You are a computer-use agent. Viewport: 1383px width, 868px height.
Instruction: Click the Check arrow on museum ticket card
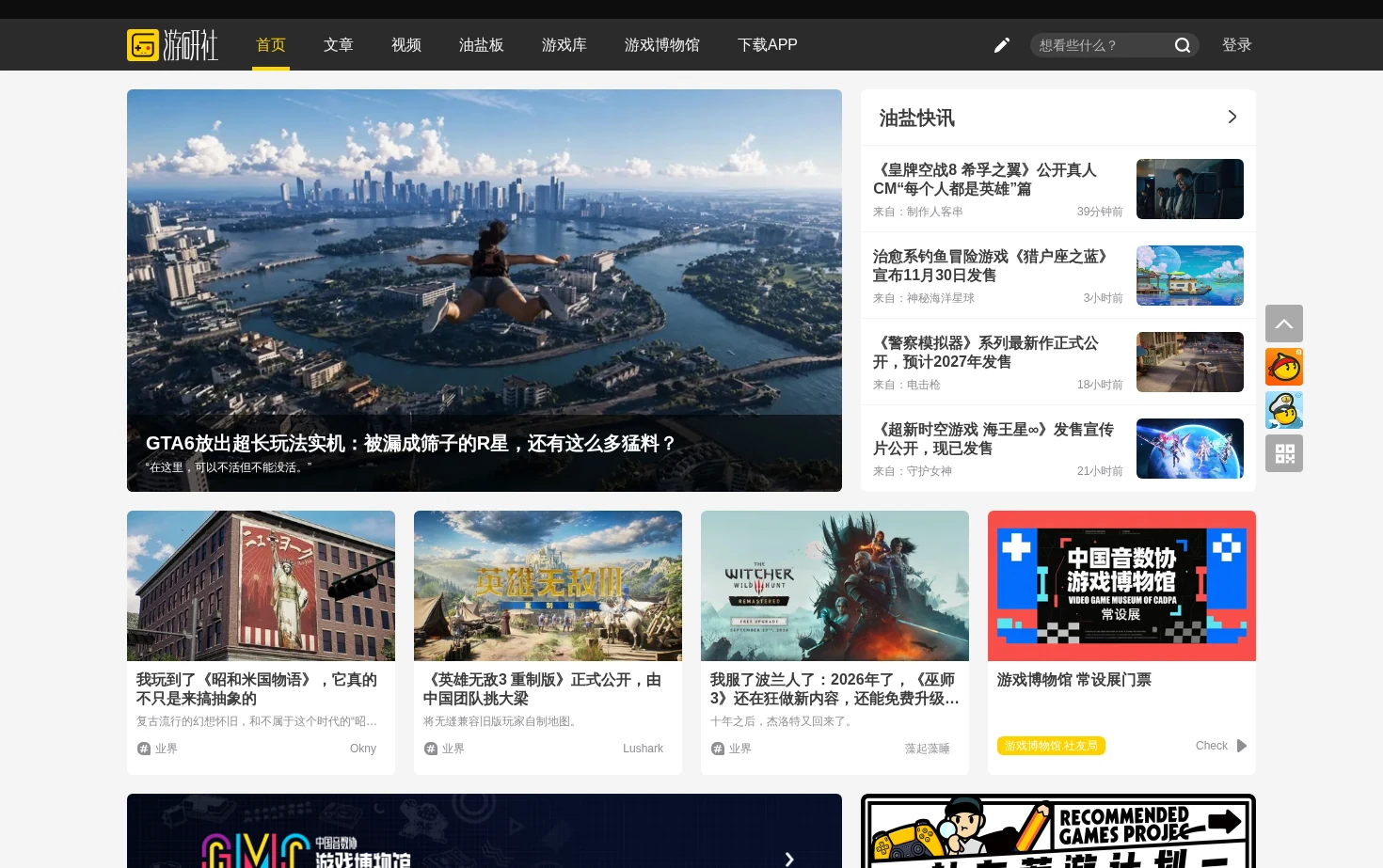[x=1242, y=746]
